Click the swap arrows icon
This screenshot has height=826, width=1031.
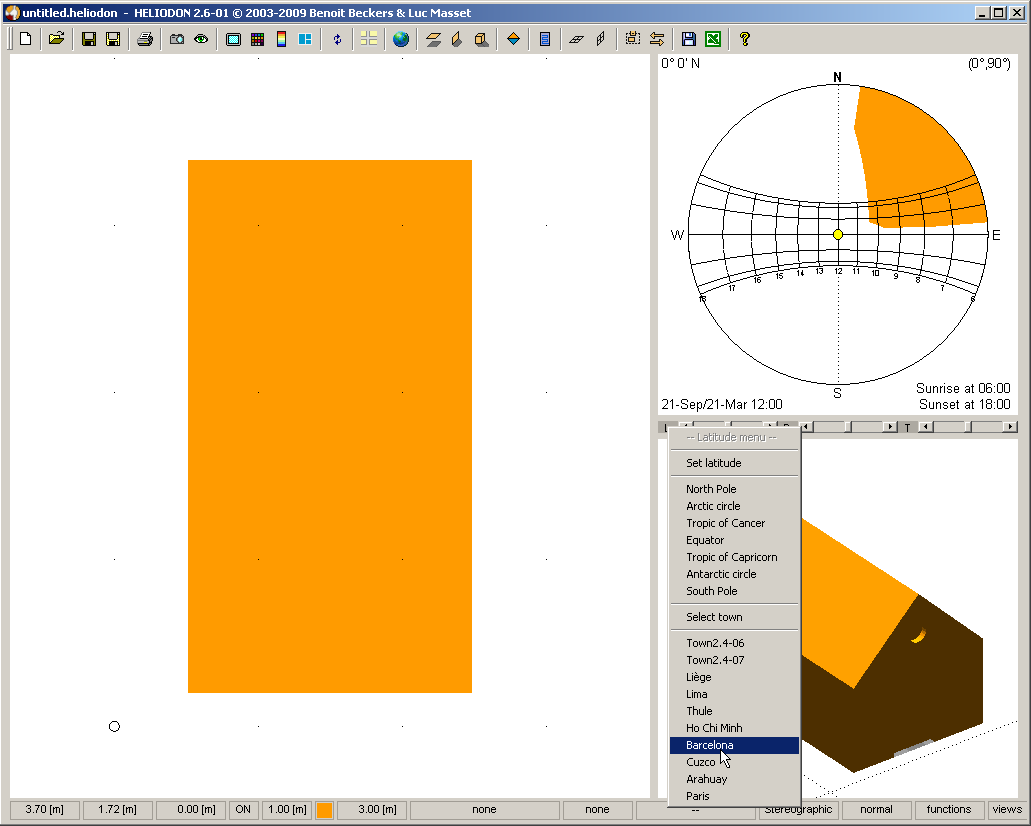[657, 39]
